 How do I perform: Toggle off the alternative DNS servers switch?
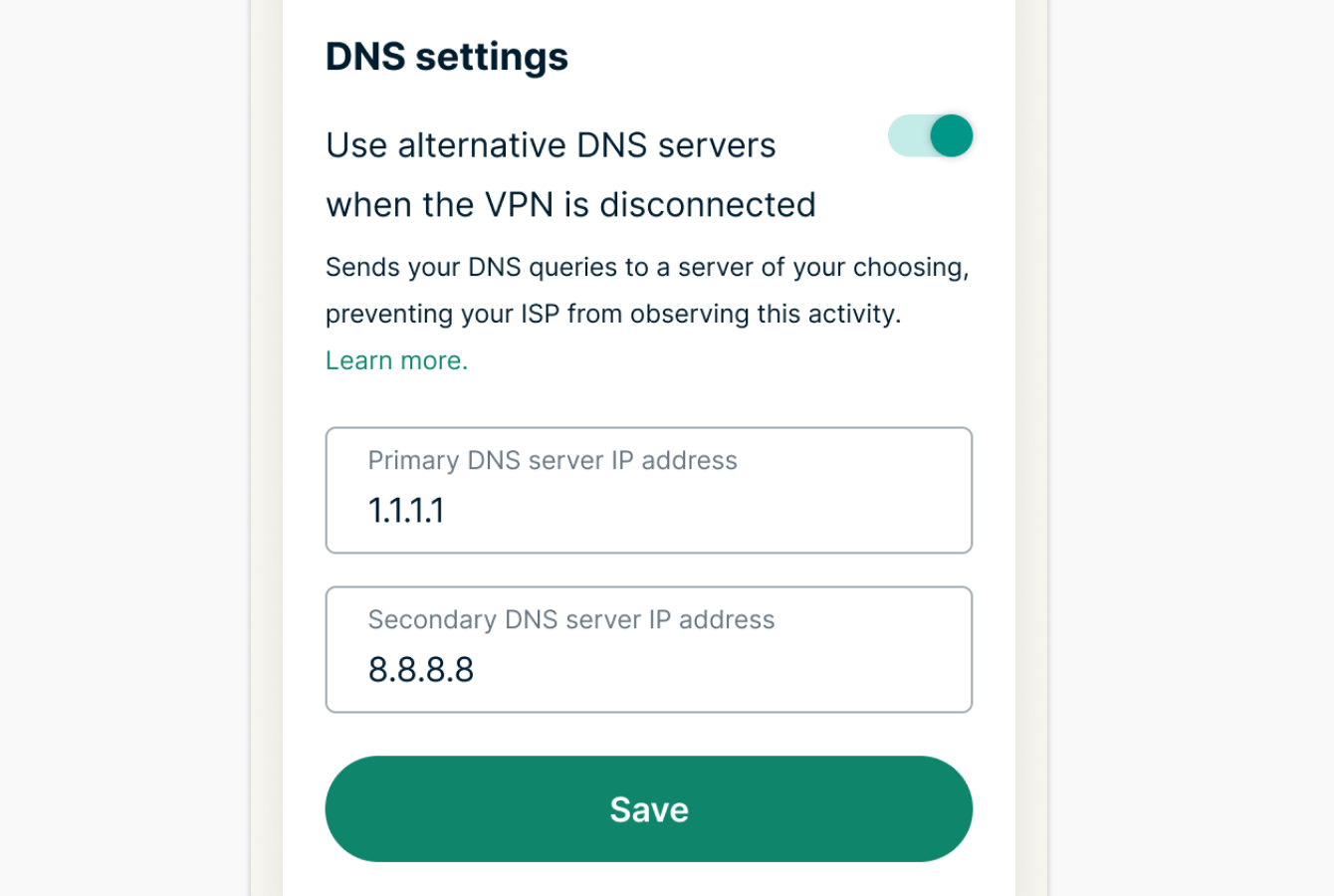(930, 136)
